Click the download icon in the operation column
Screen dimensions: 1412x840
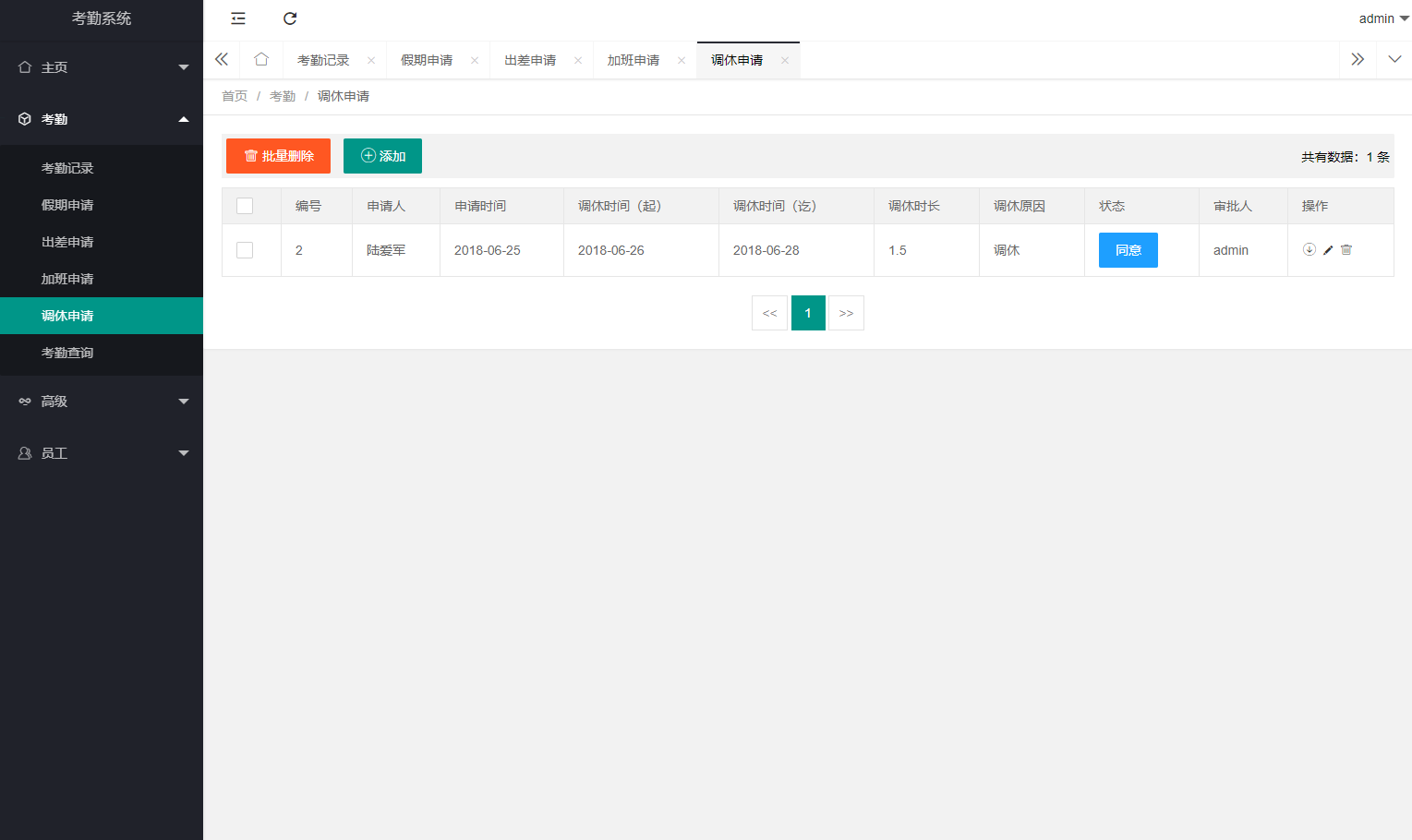1309,249
